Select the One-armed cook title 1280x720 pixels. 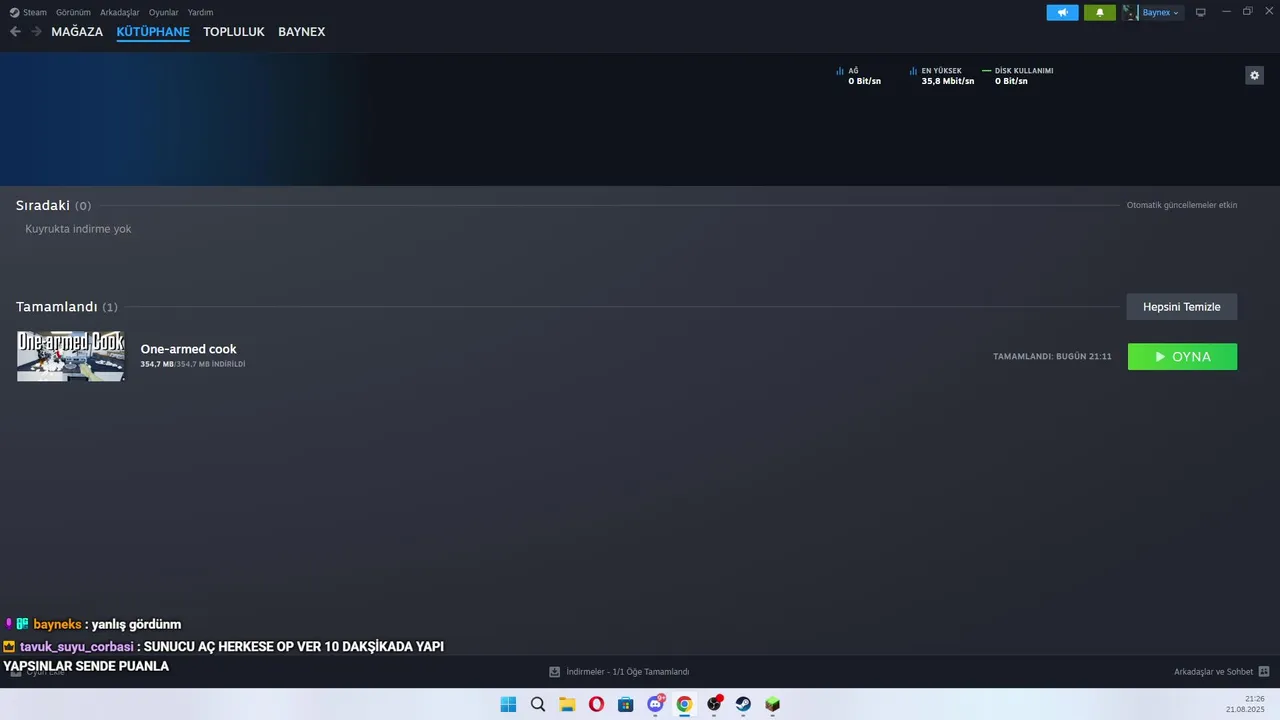pyautogui.click(x=188, y=349)
